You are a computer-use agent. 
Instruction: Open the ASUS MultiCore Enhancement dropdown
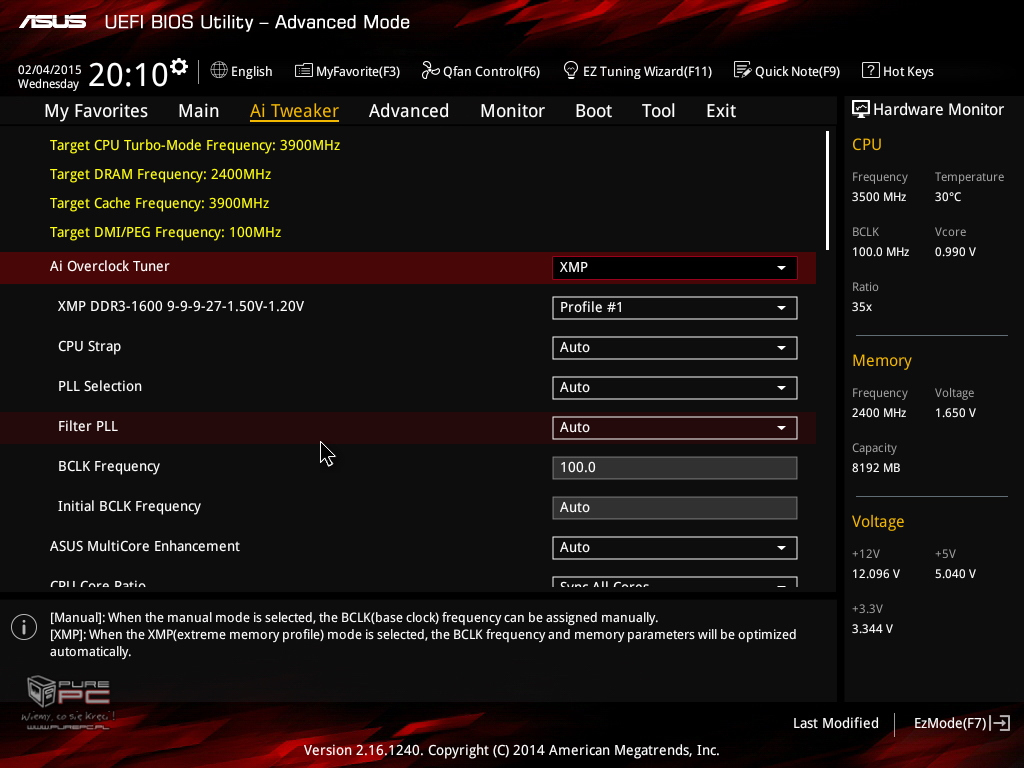(675, 547)
